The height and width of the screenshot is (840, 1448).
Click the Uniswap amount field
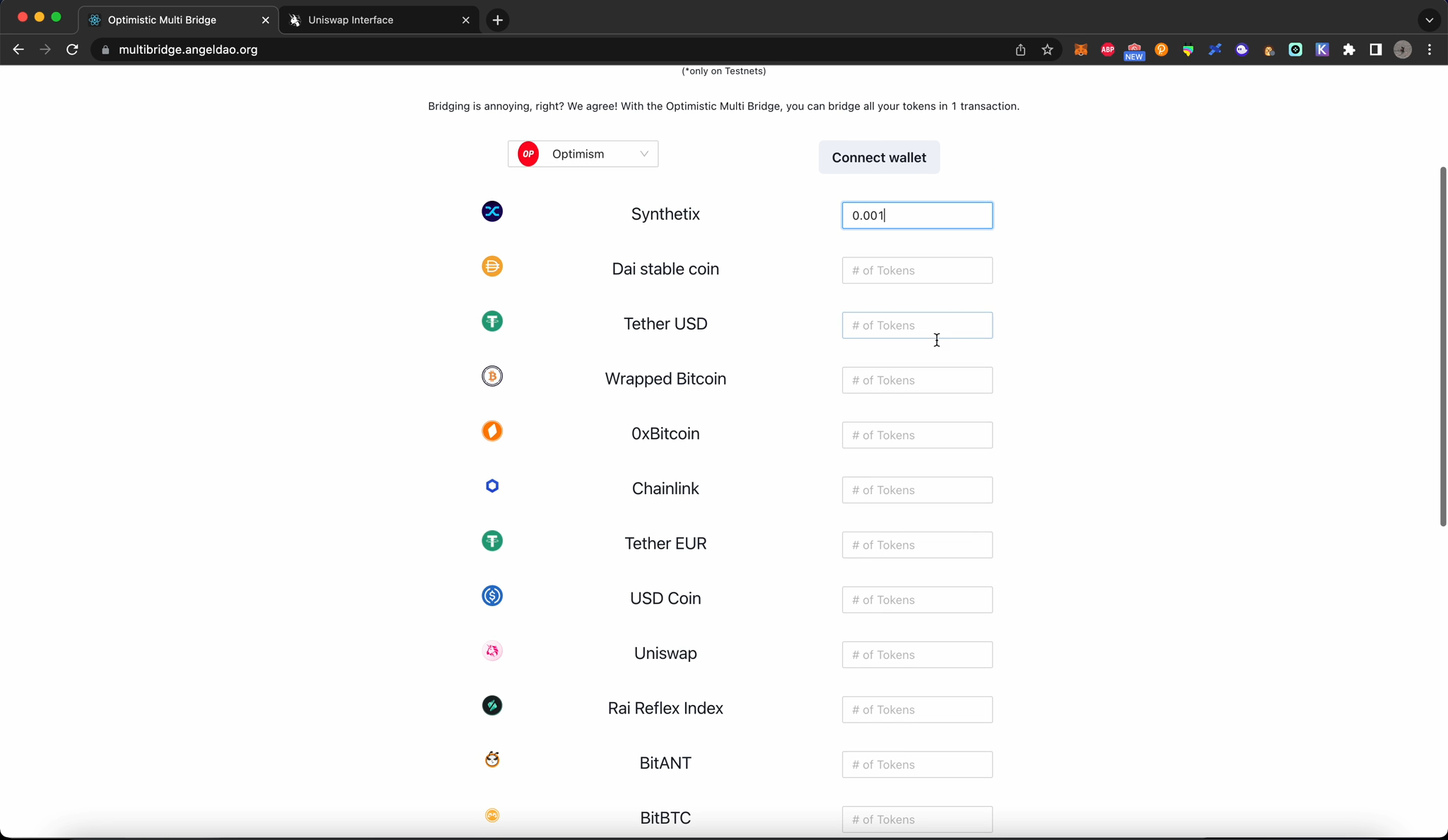pyautogui.click(x=917, y=655)
